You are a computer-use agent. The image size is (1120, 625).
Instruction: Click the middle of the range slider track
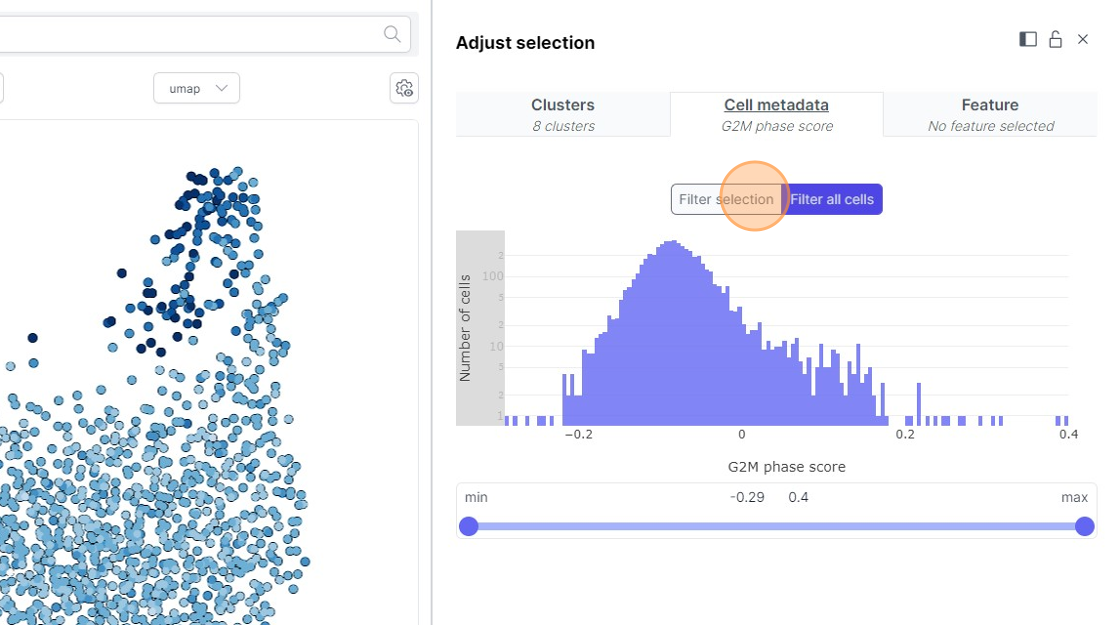click(x=776, y=526)
